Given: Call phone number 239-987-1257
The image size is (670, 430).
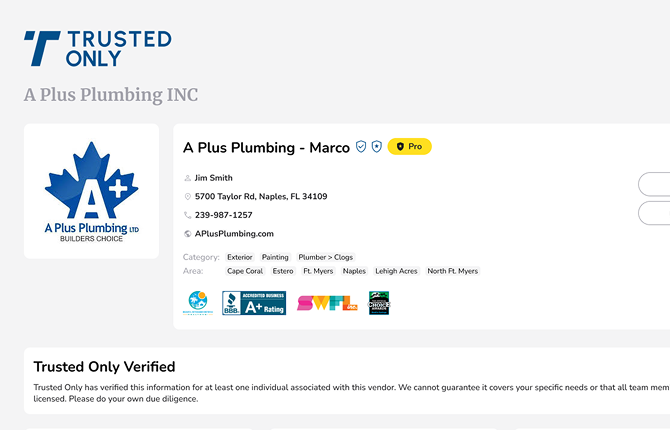Looking at the screenshot, I should click(223, 215).
